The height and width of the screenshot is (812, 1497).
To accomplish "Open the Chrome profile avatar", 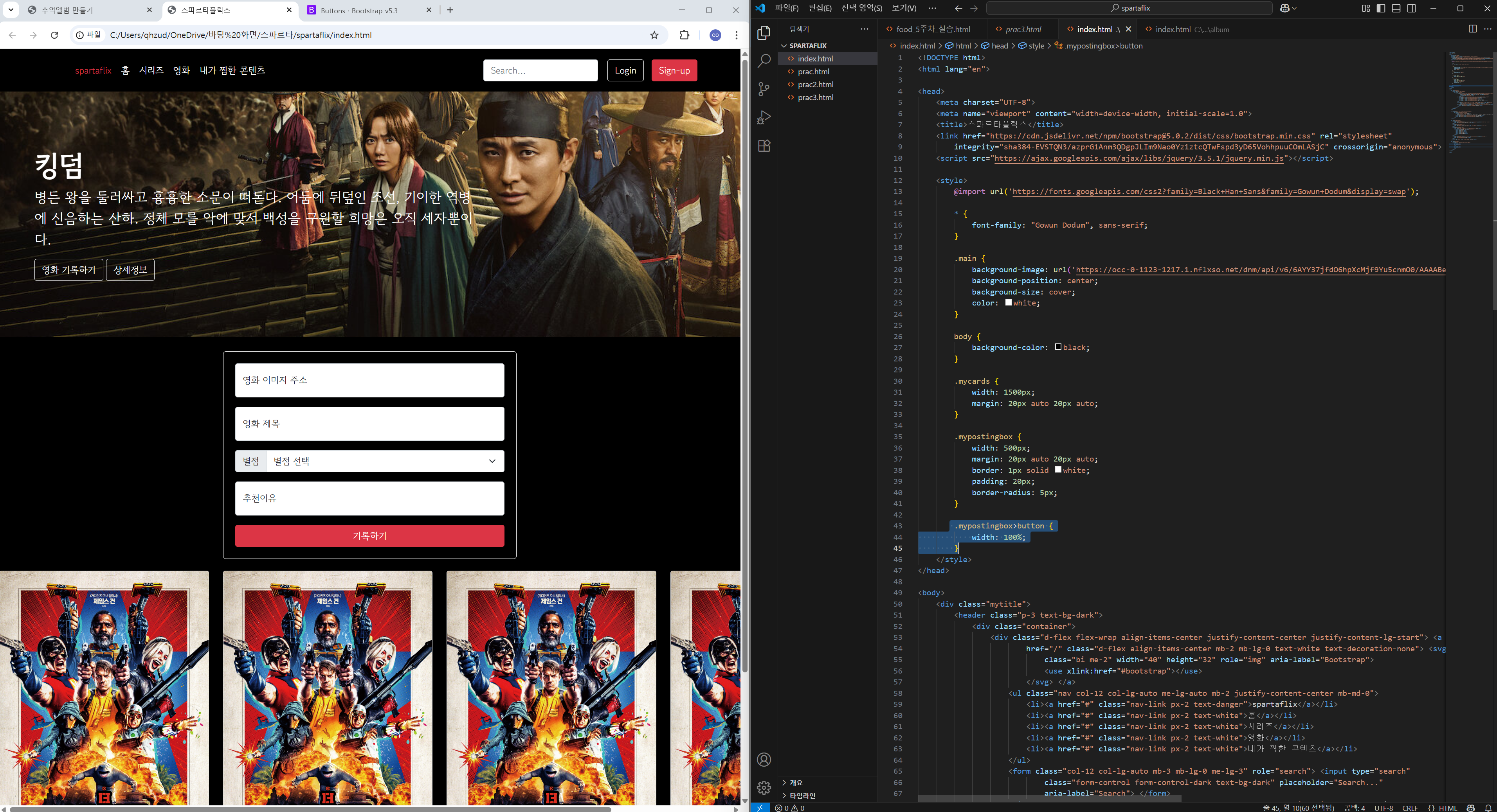I will tap(715, 35).
